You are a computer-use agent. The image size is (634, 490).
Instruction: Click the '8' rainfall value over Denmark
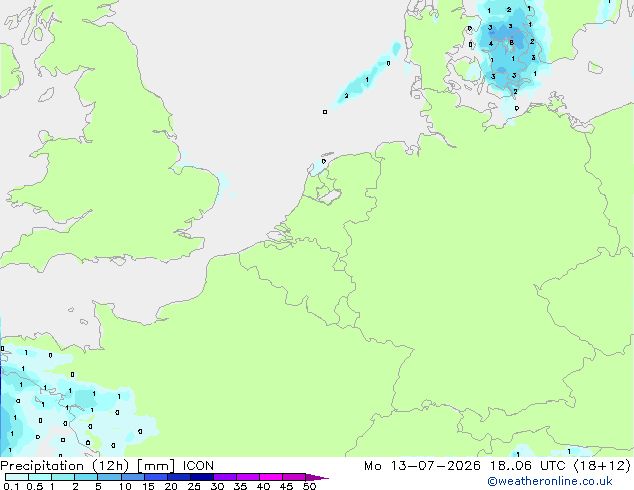coord(511,42)
